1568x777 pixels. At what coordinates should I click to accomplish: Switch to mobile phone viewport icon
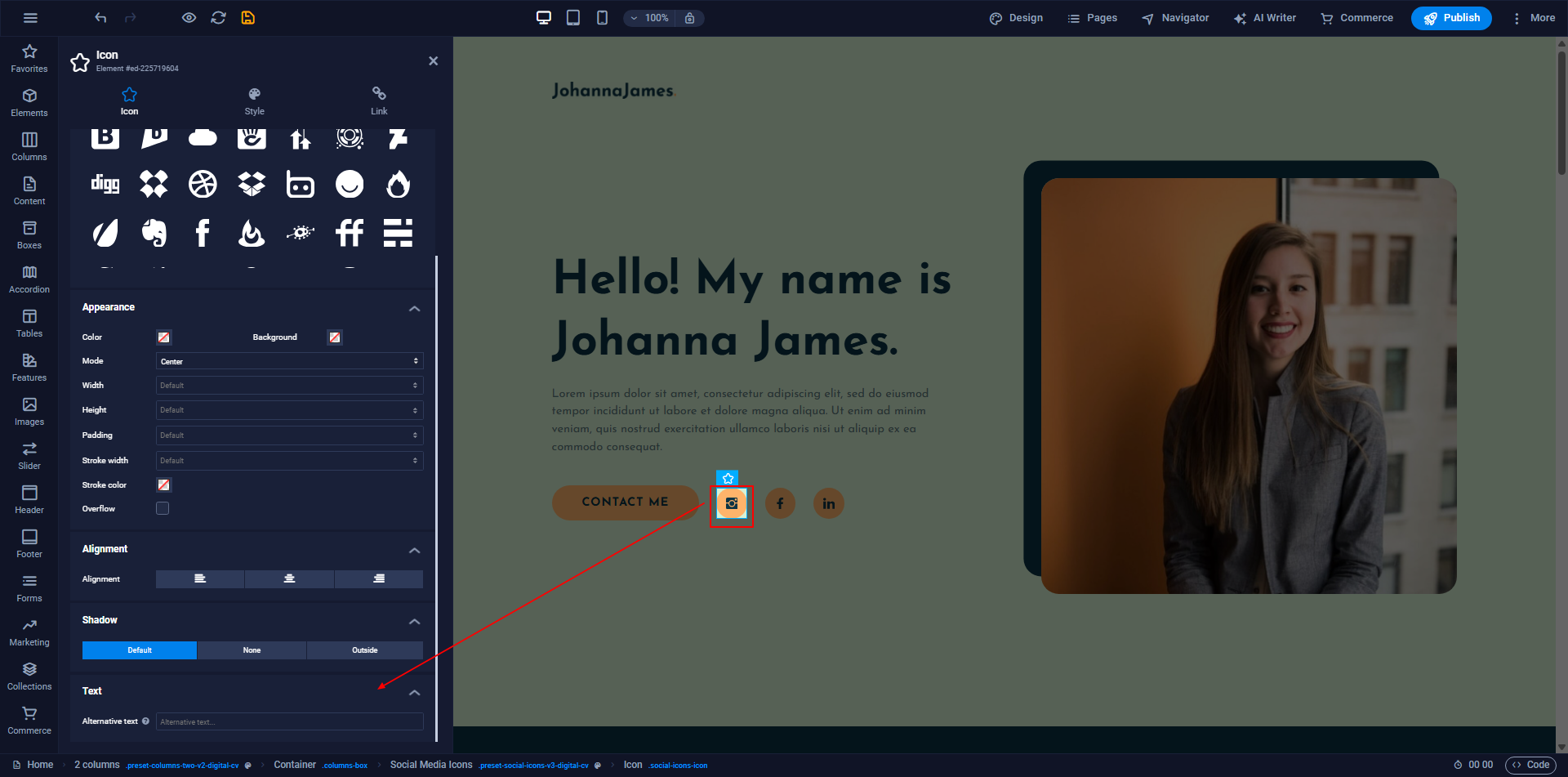pyautogui.click(x=602, y=18)
